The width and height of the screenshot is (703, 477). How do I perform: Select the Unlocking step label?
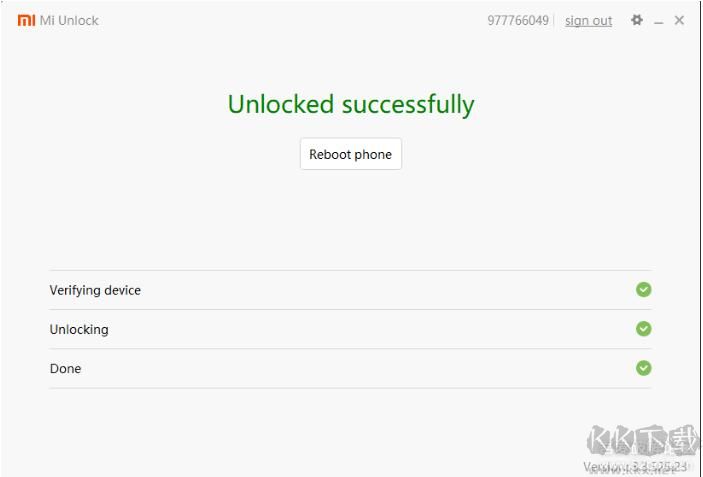click(79, 330)
